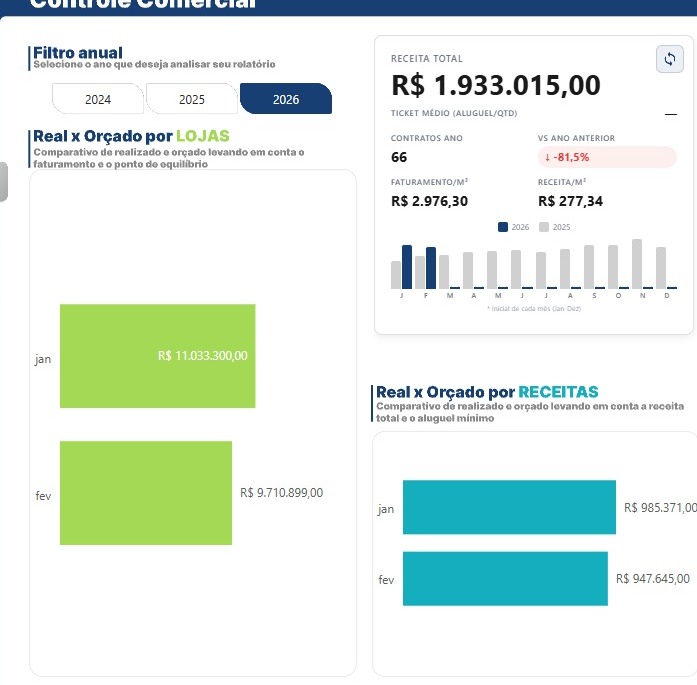Click the -81,5% versus previous year badge
Viewport: 697px width, 685px height.
(607, 157)
